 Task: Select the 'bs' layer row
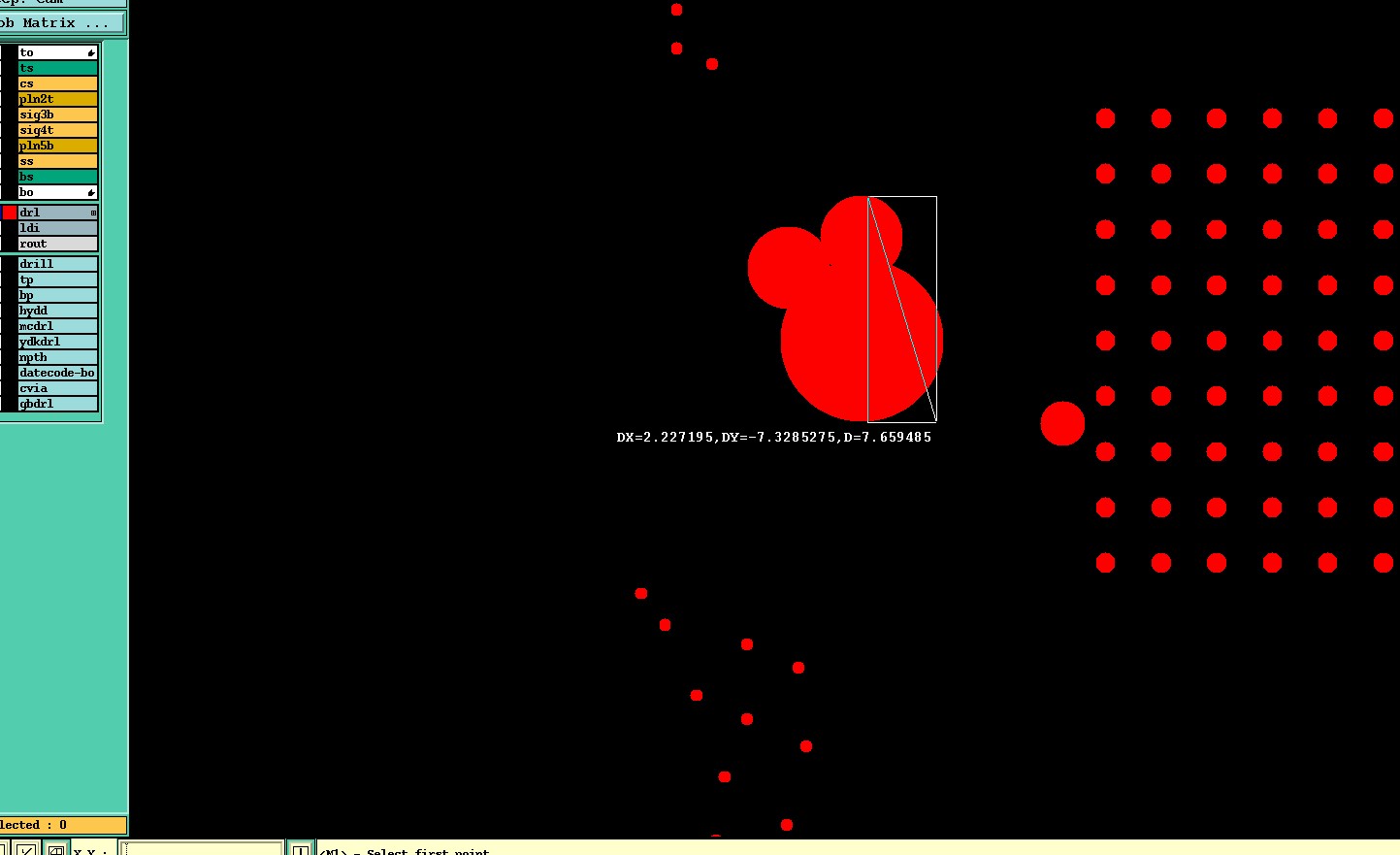[58, 177]
